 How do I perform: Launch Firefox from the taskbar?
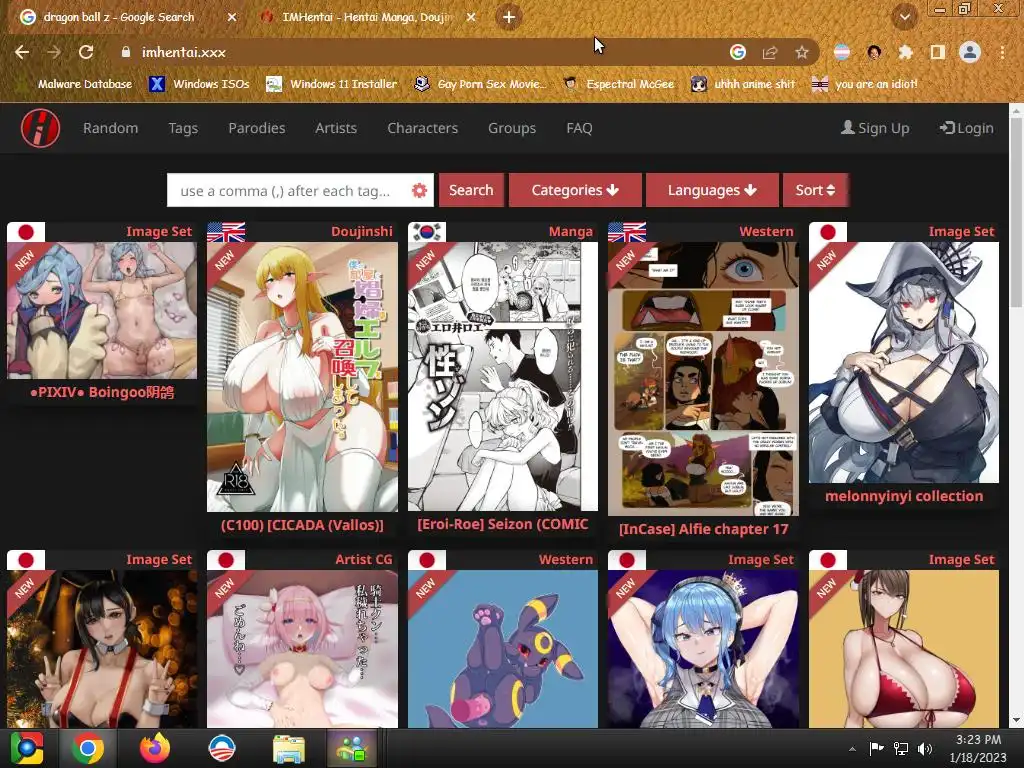point(155,748)
